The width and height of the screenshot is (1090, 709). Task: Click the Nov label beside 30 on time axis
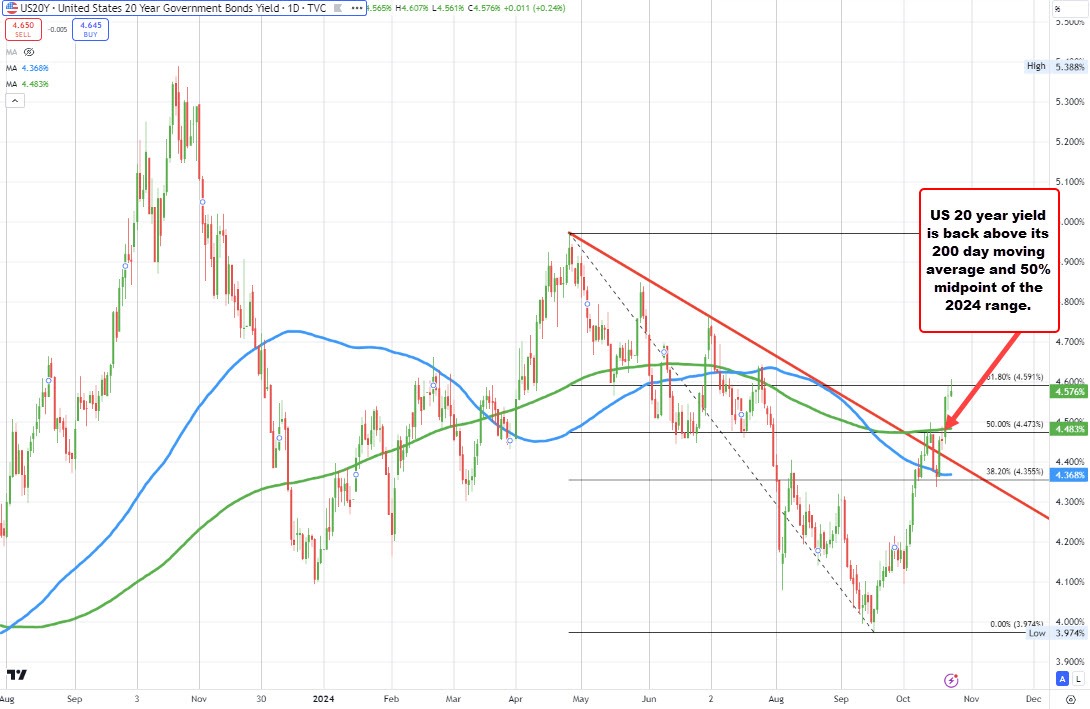click(200, 699)
